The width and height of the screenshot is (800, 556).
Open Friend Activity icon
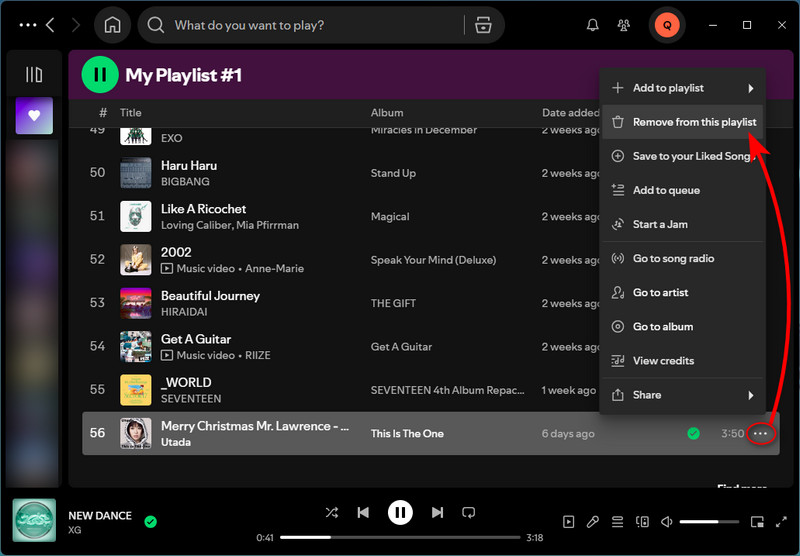[623, 25]
